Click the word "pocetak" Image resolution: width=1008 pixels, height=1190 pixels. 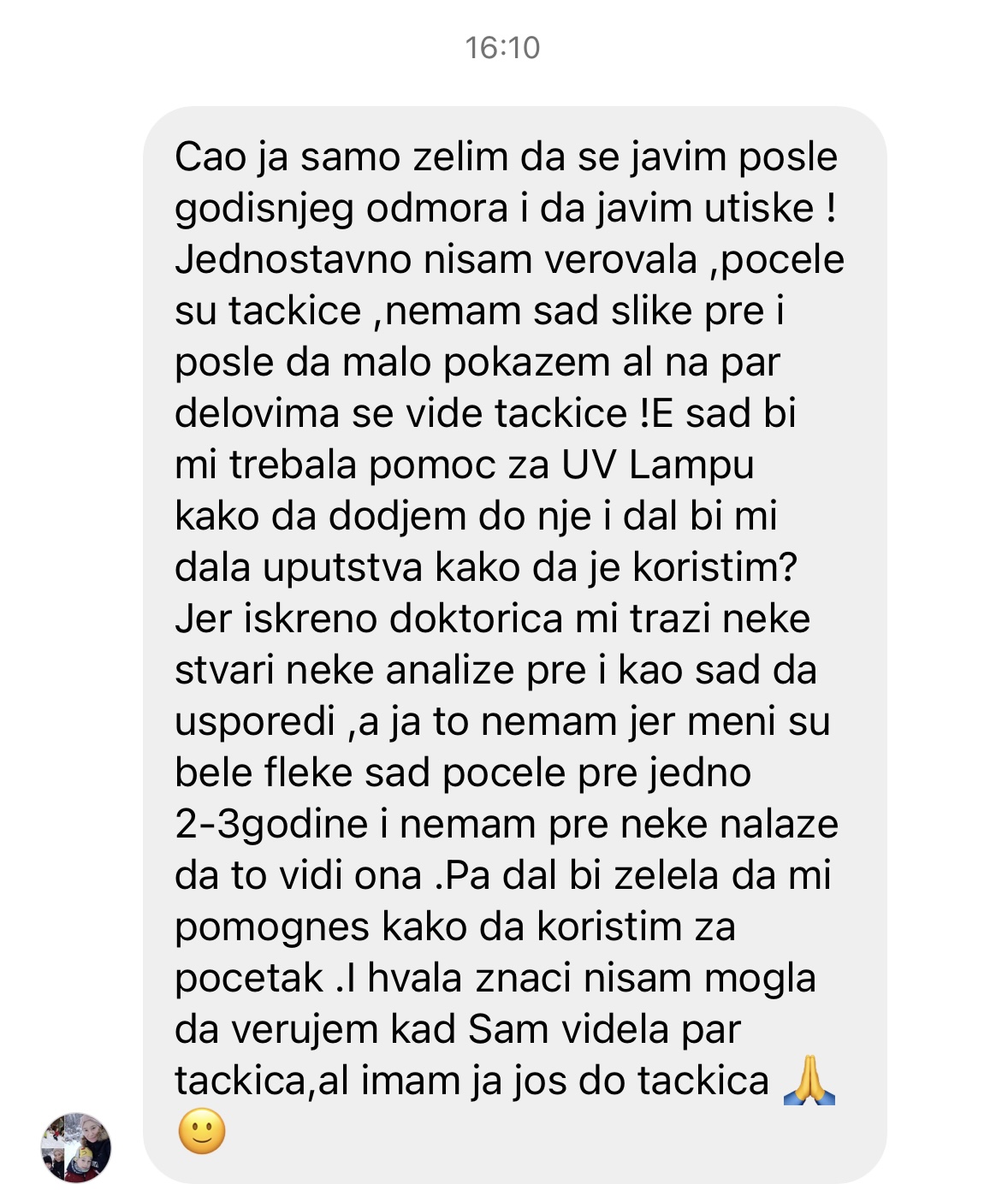(249, 978)
